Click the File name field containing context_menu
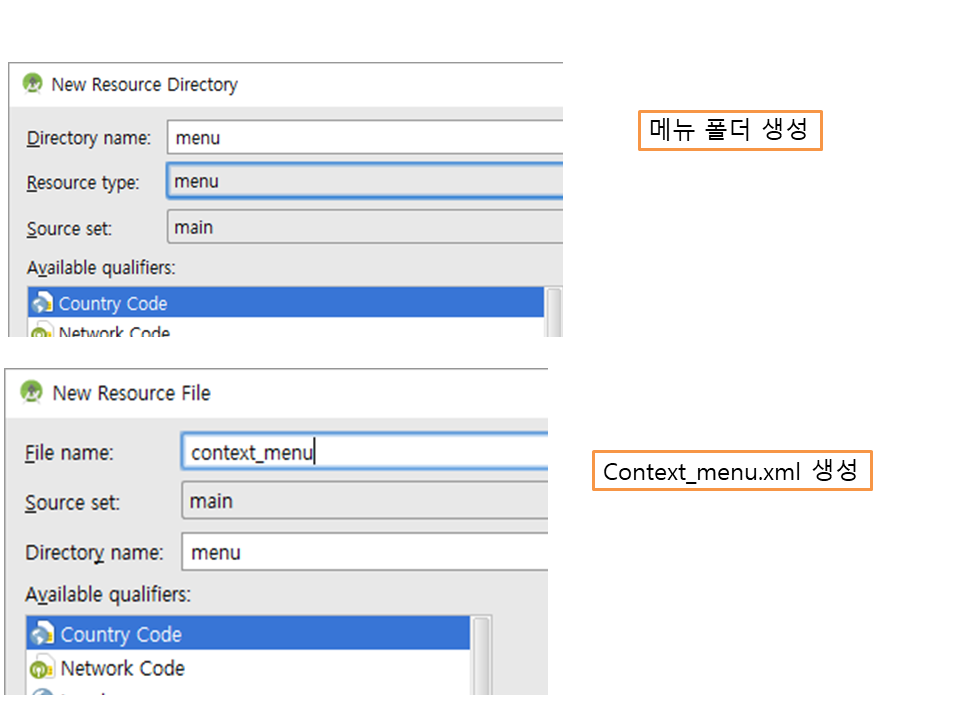Image resolution: width=960 pixels, height=720 pixels. point(366,452)
